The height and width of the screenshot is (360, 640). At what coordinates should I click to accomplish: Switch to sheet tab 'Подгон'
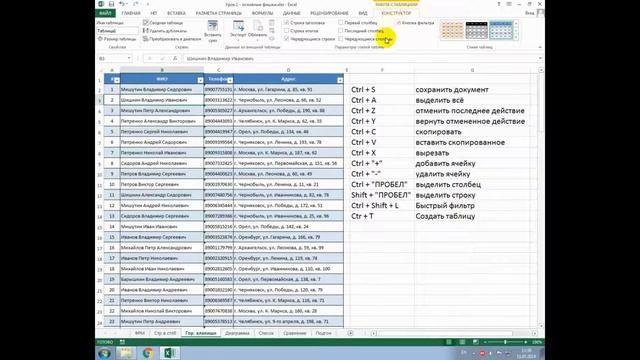[x=324, y=333]
